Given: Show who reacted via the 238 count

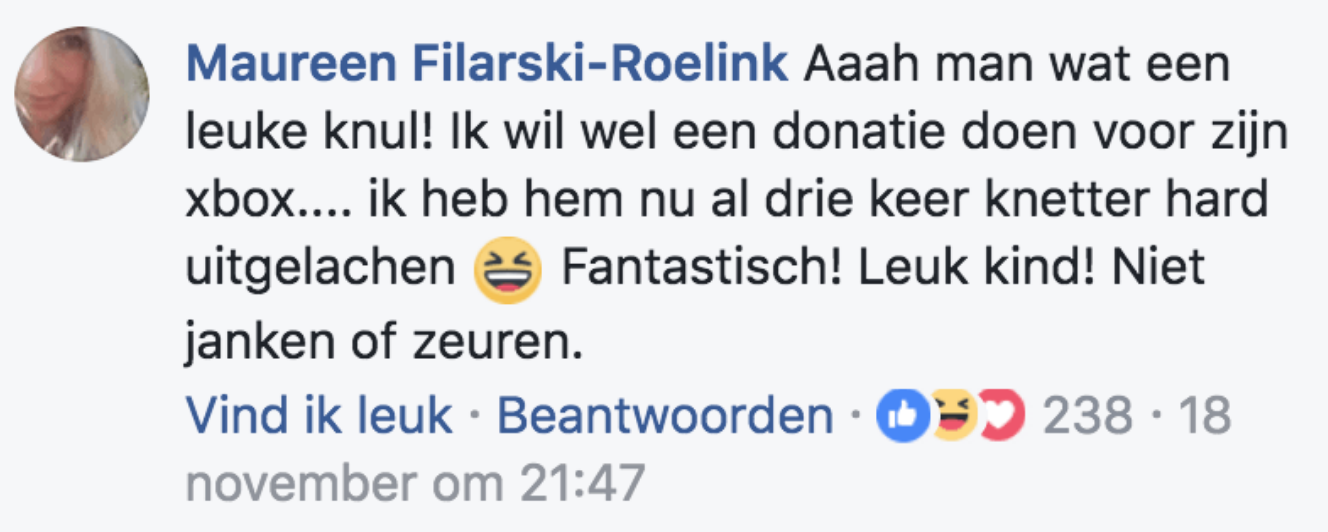Looking at the screenshot, I should pos(1088,415).
